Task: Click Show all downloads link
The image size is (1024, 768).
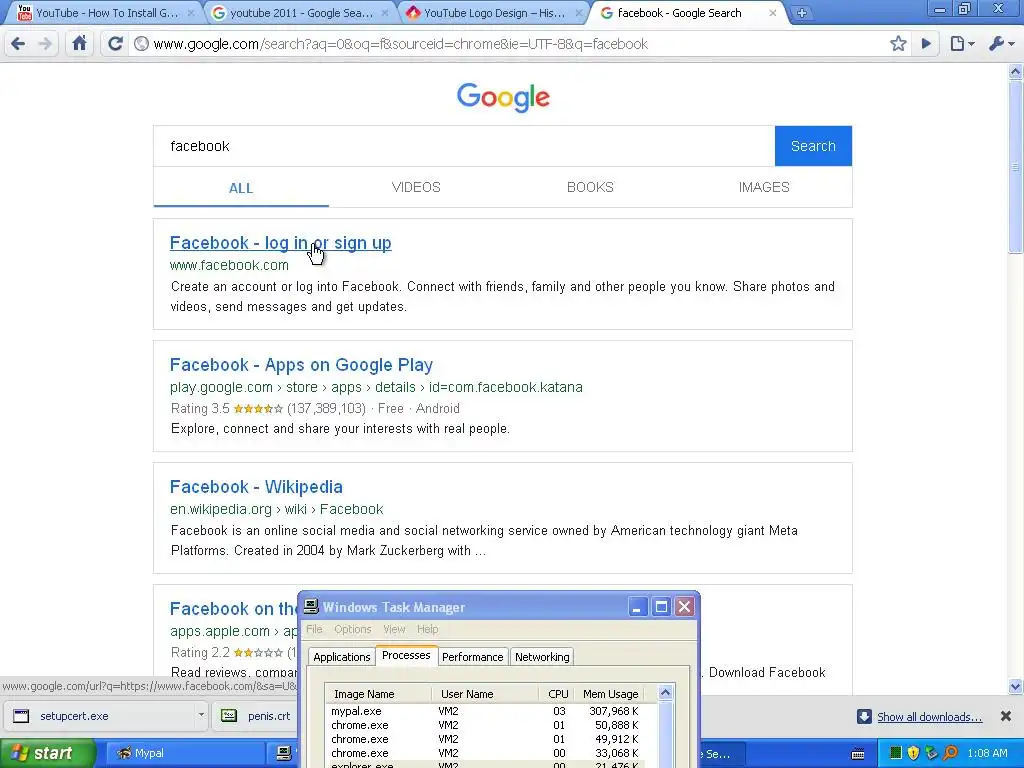Action: [929, 717]
